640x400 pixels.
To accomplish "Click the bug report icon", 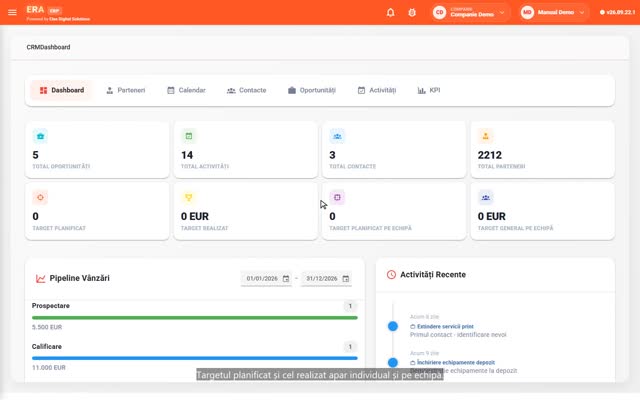I will tap(412, 13).
